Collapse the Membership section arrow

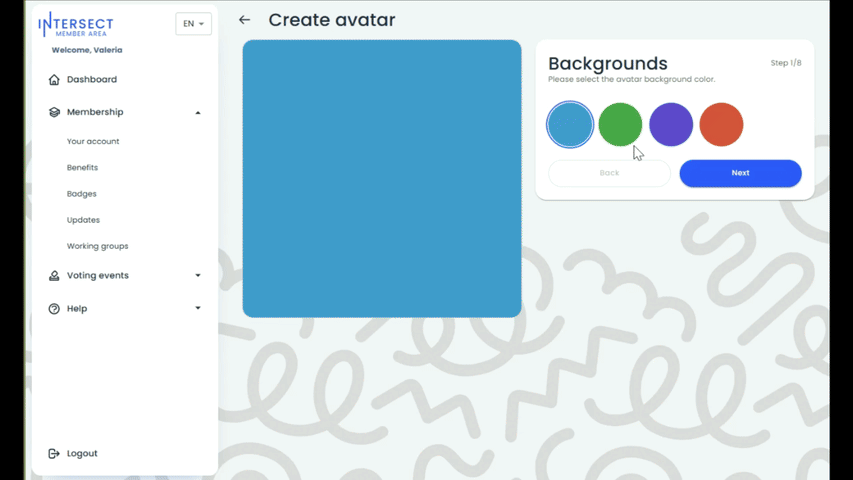pos(198,112)
